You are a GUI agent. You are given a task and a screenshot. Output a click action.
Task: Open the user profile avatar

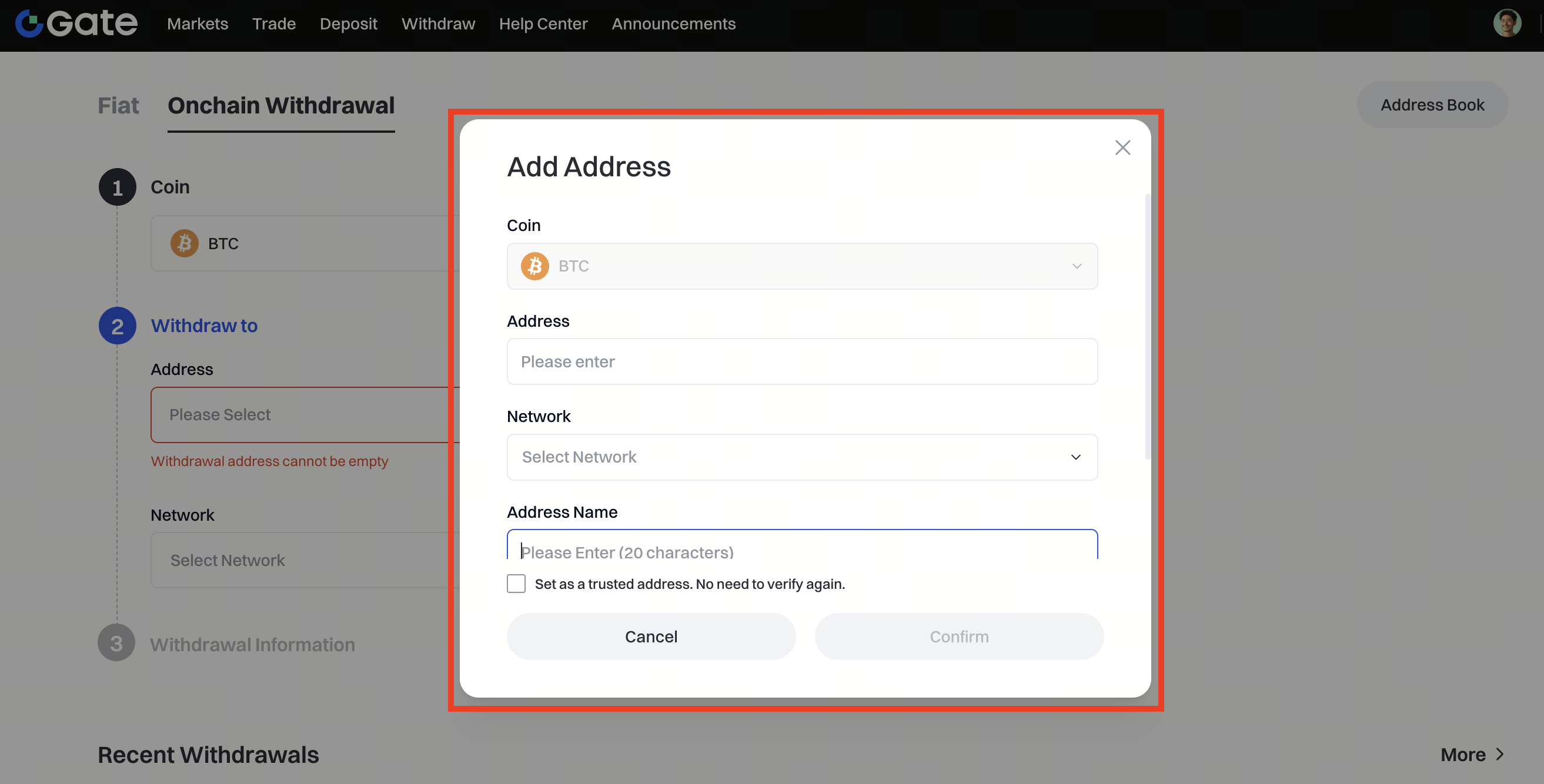[1506, 24]
